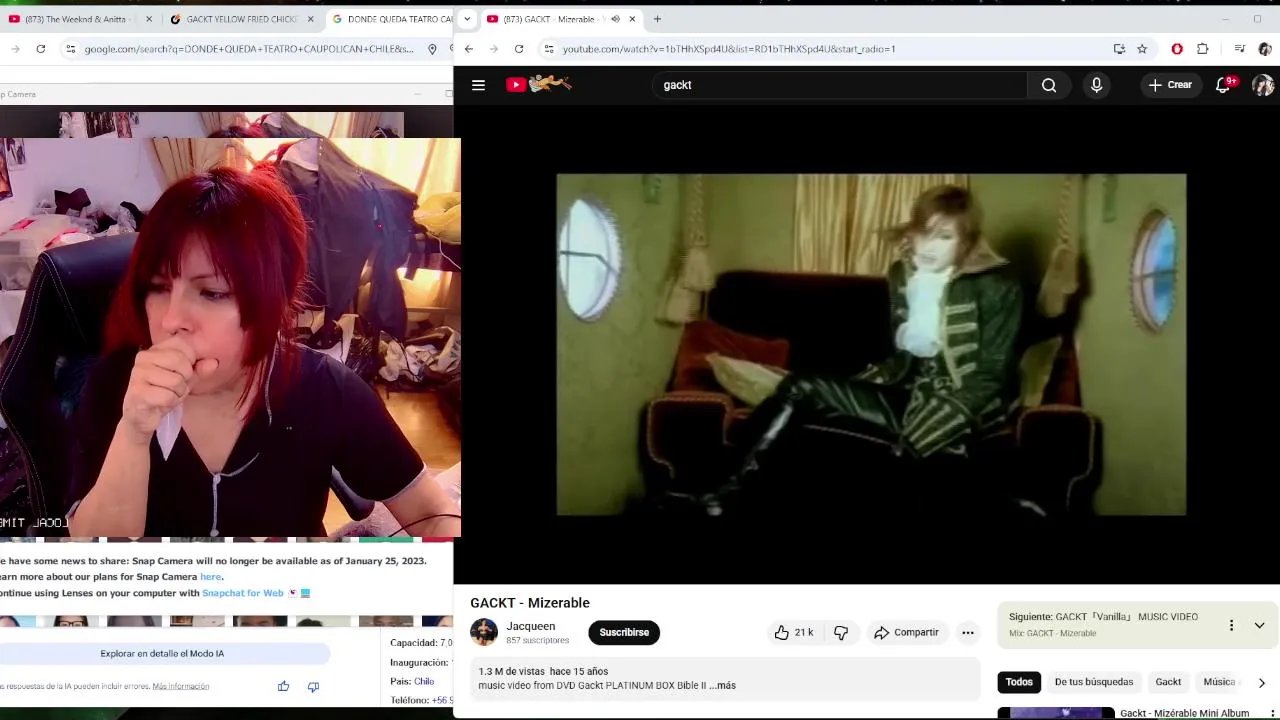Open the Chile country link
Viewport: 1280px width, 720px height.
(x=424, y=682)
